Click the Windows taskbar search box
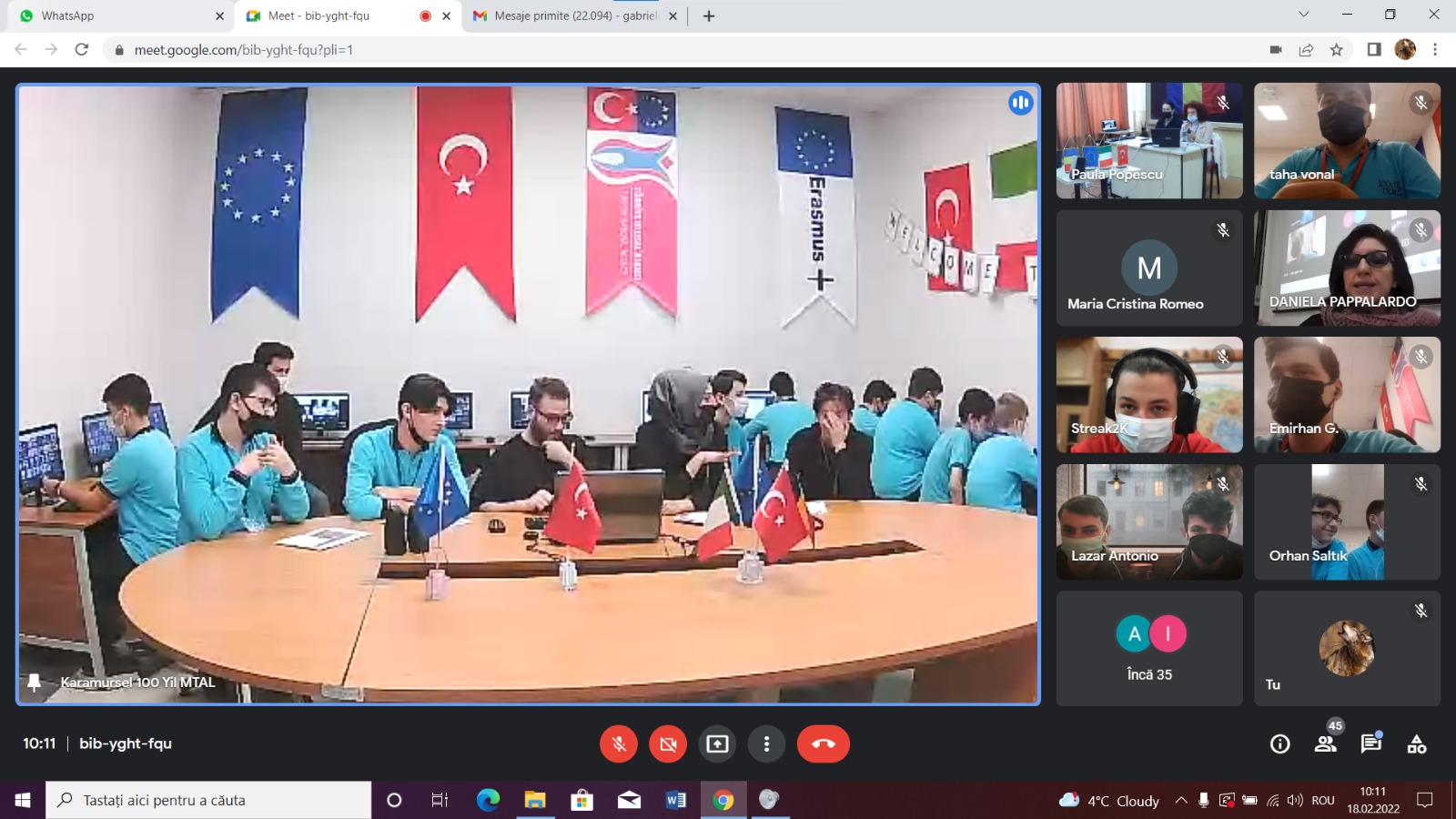Screen dimensions: 1456x819 [x=209, y=801]
